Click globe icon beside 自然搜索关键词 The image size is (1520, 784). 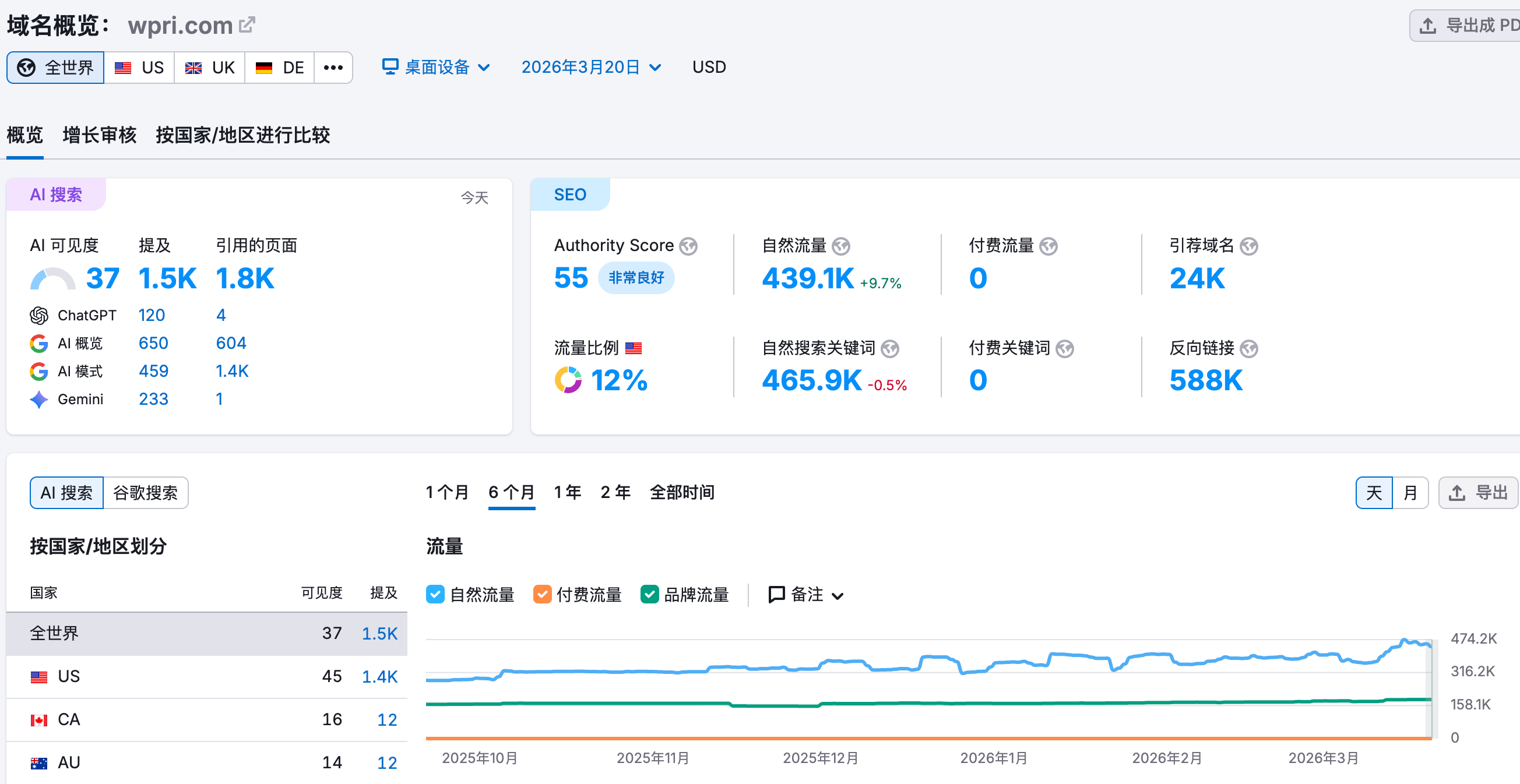[x=890, y=349]
